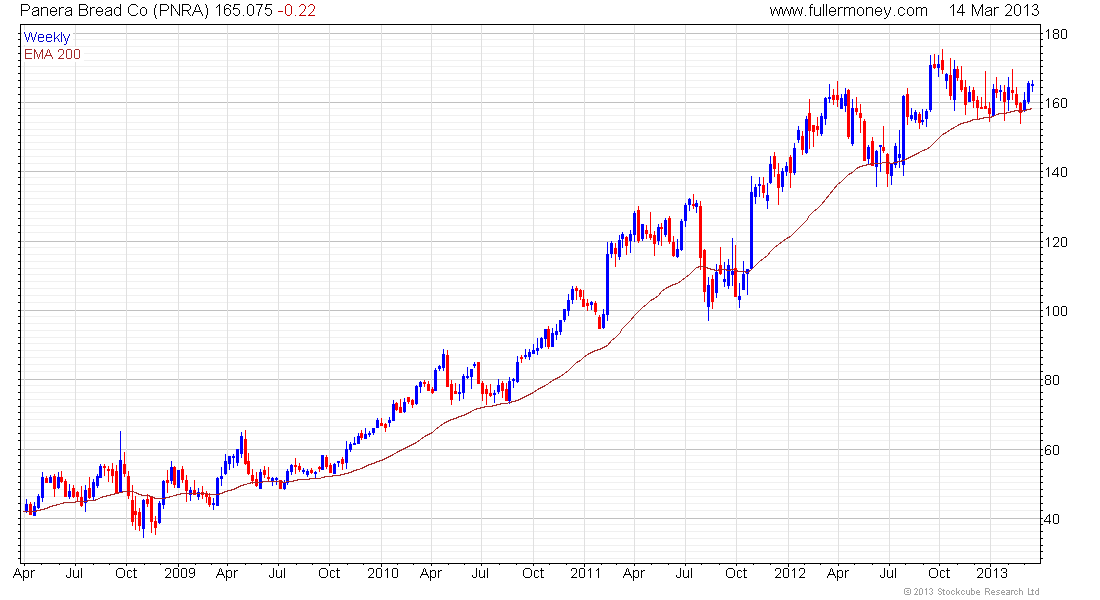Click the 40 price axis label
This screenshot has width=1100, height=600.
pos(1052,519)
